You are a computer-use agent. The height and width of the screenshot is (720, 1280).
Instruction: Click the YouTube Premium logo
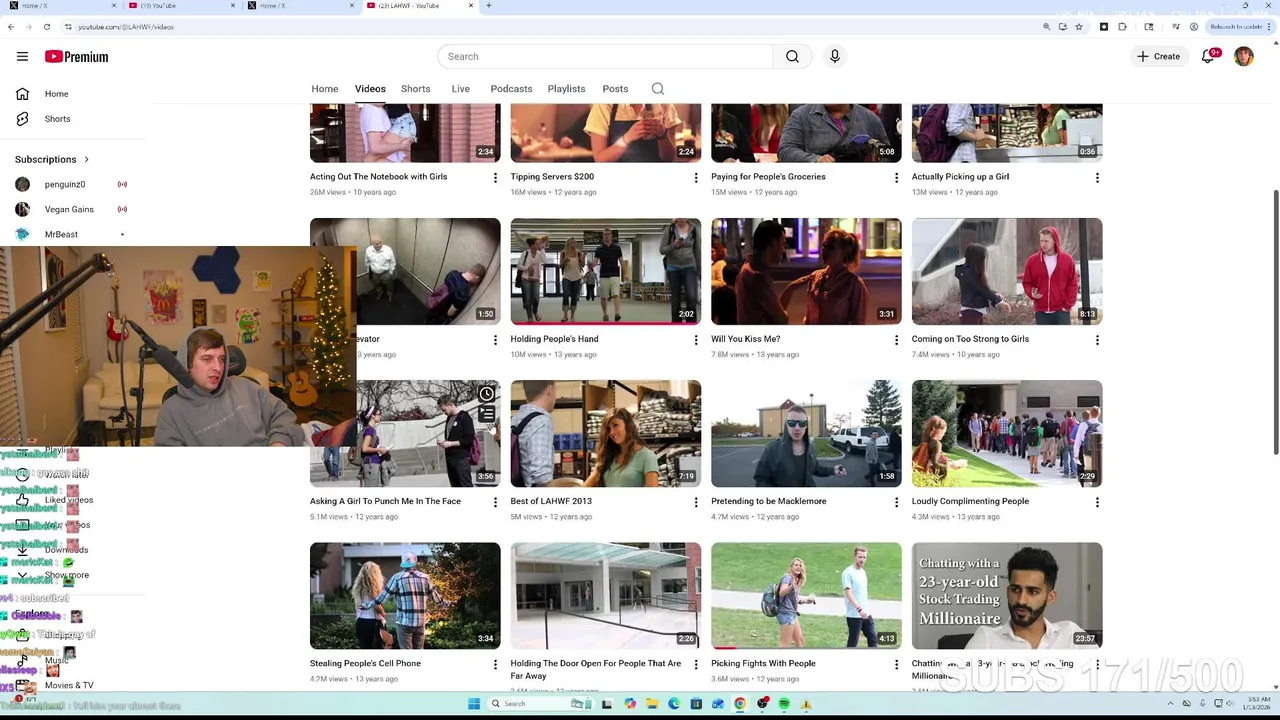pos(76,57)
